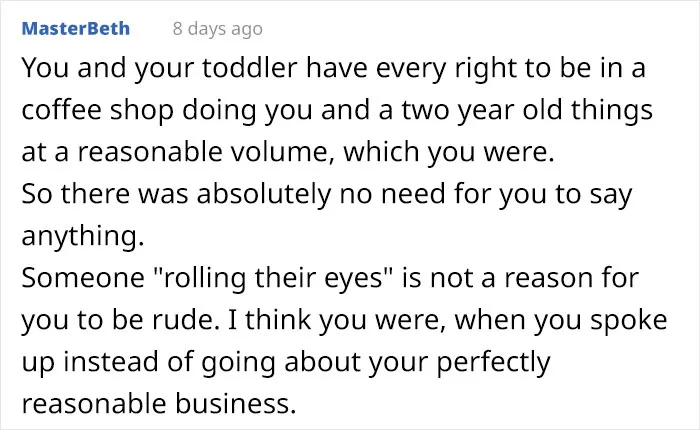
Task: Click the words "which you were."
Action: pyautogui.click(x=449, y=152)
